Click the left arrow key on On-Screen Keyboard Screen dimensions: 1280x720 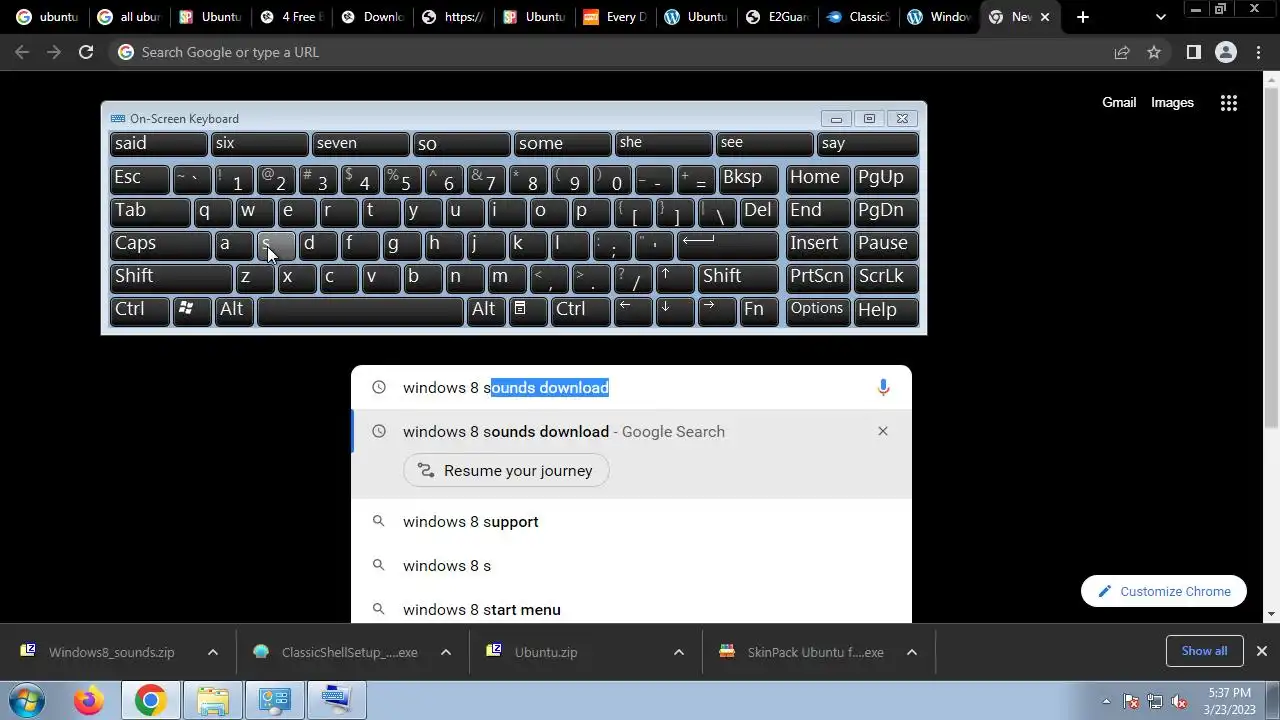[633, 310]
